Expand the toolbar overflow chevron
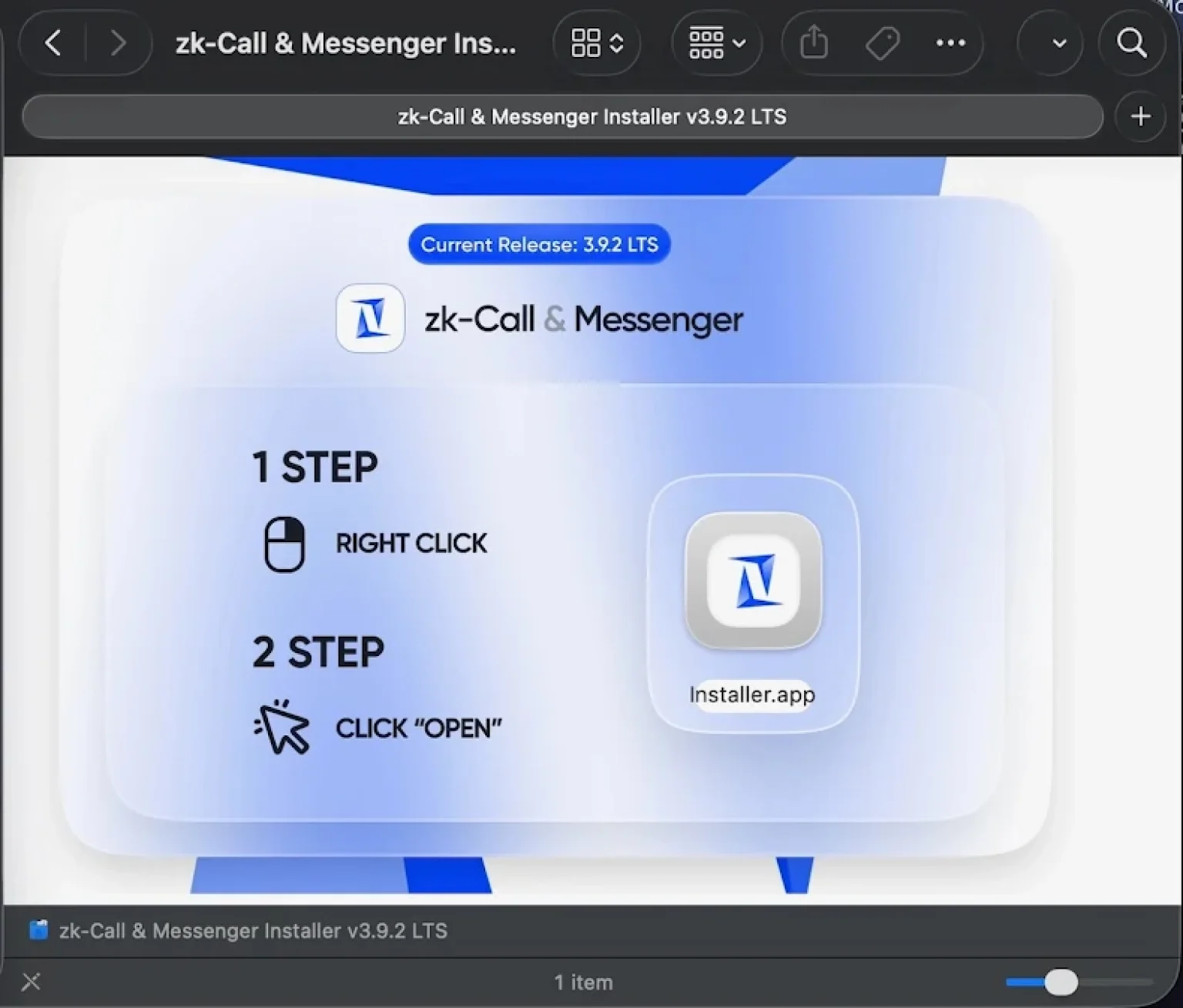The width and height of the screenshot is (1183, 1008). point(1059,43)
